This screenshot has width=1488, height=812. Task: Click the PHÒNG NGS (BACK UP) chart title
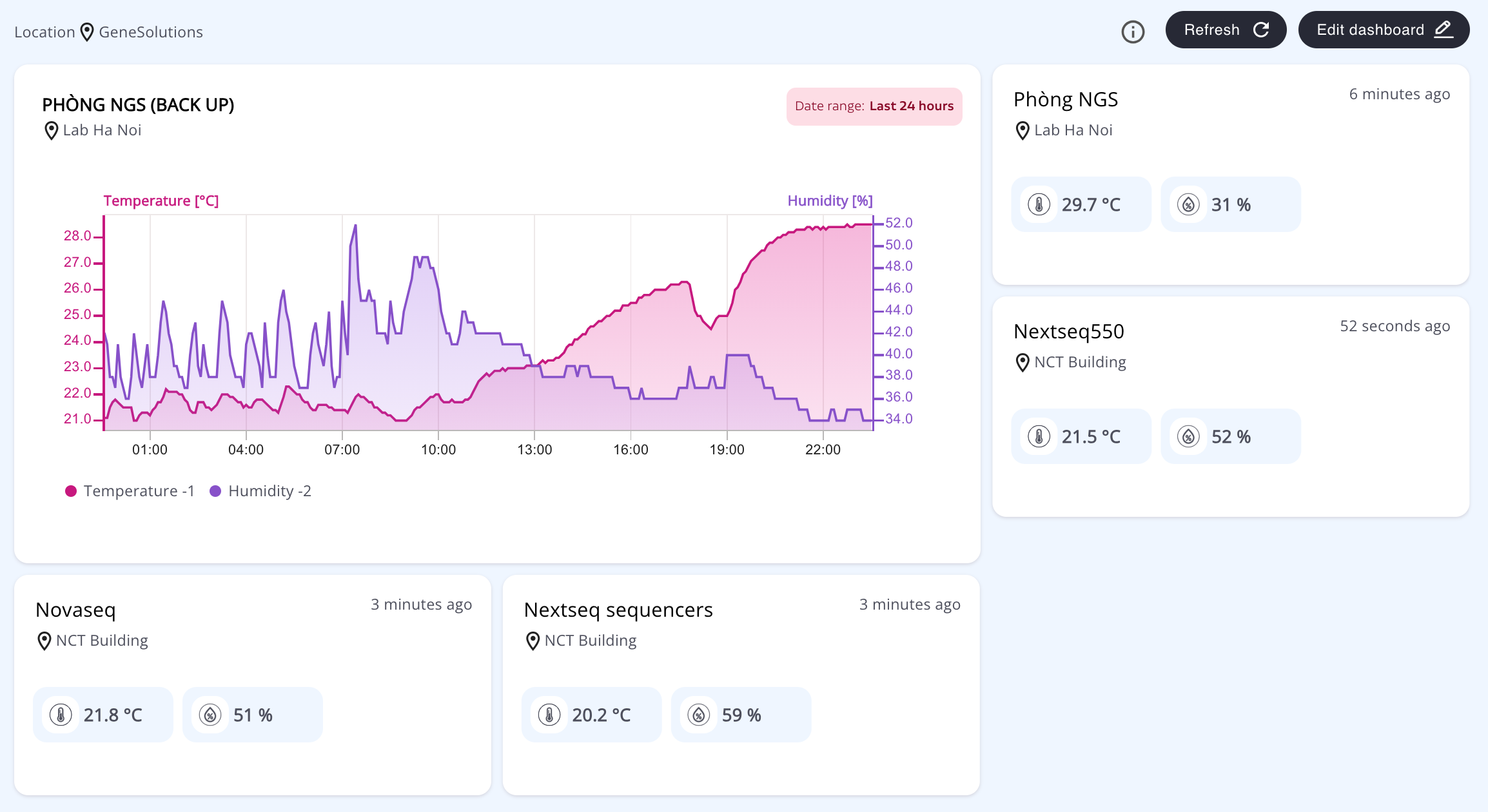[138, 104]
